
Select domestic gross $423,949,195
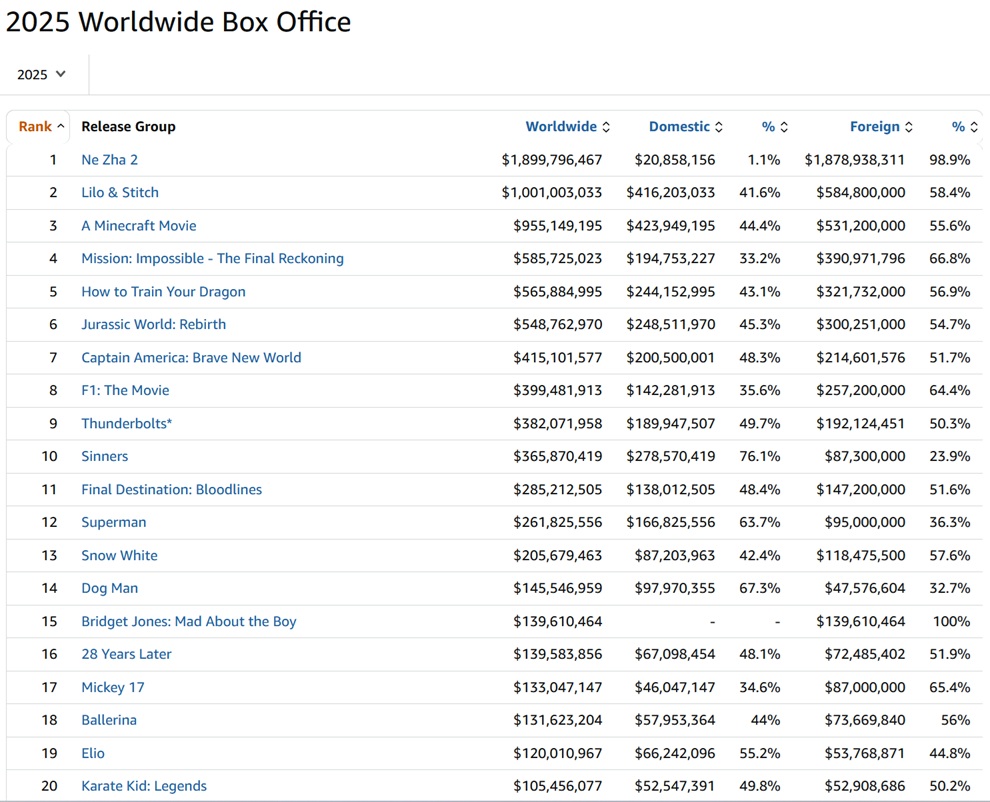tap(671, 225)
